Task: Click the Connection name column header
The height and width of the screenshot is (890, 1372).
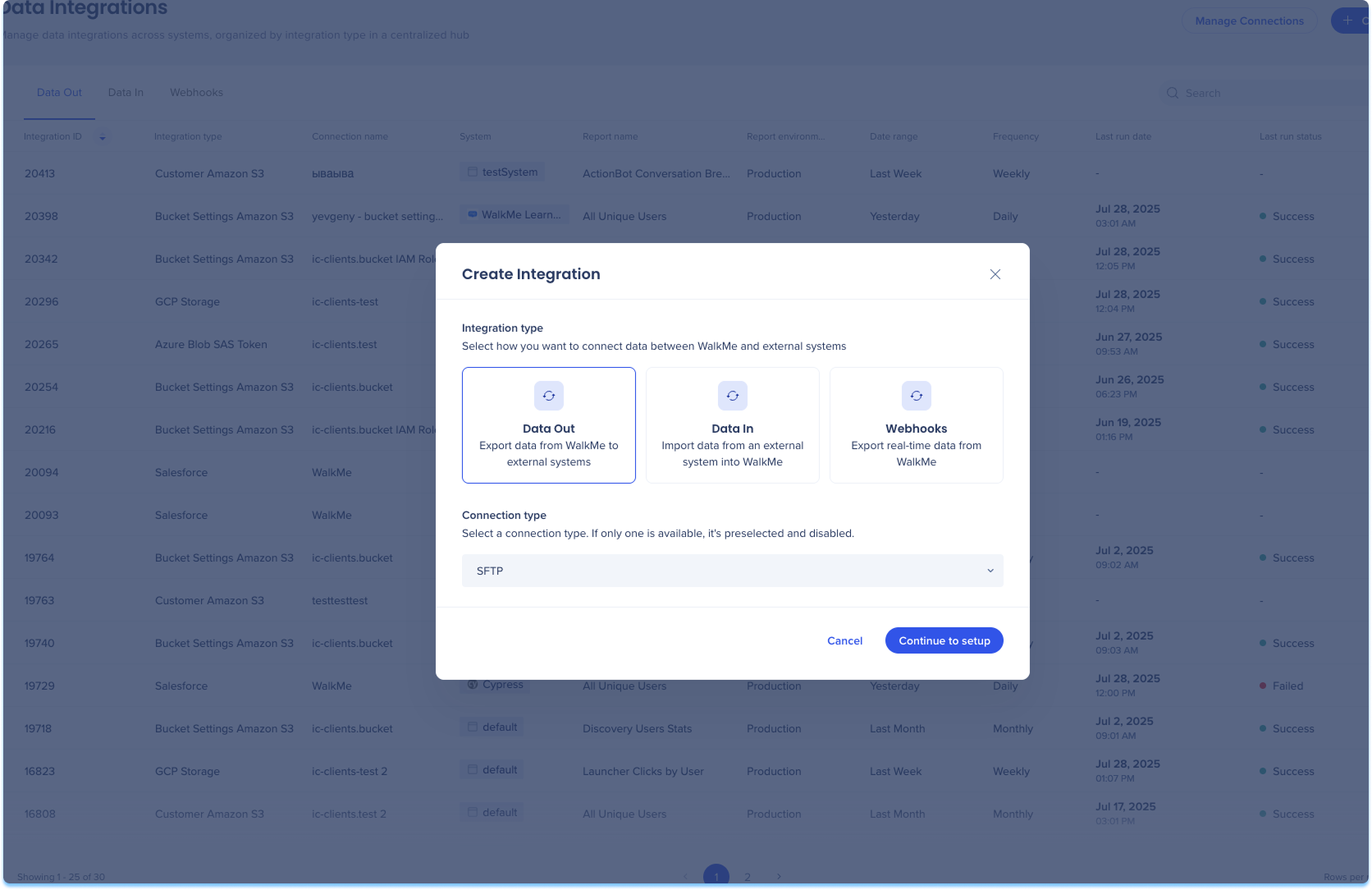Action: point(350,136)
